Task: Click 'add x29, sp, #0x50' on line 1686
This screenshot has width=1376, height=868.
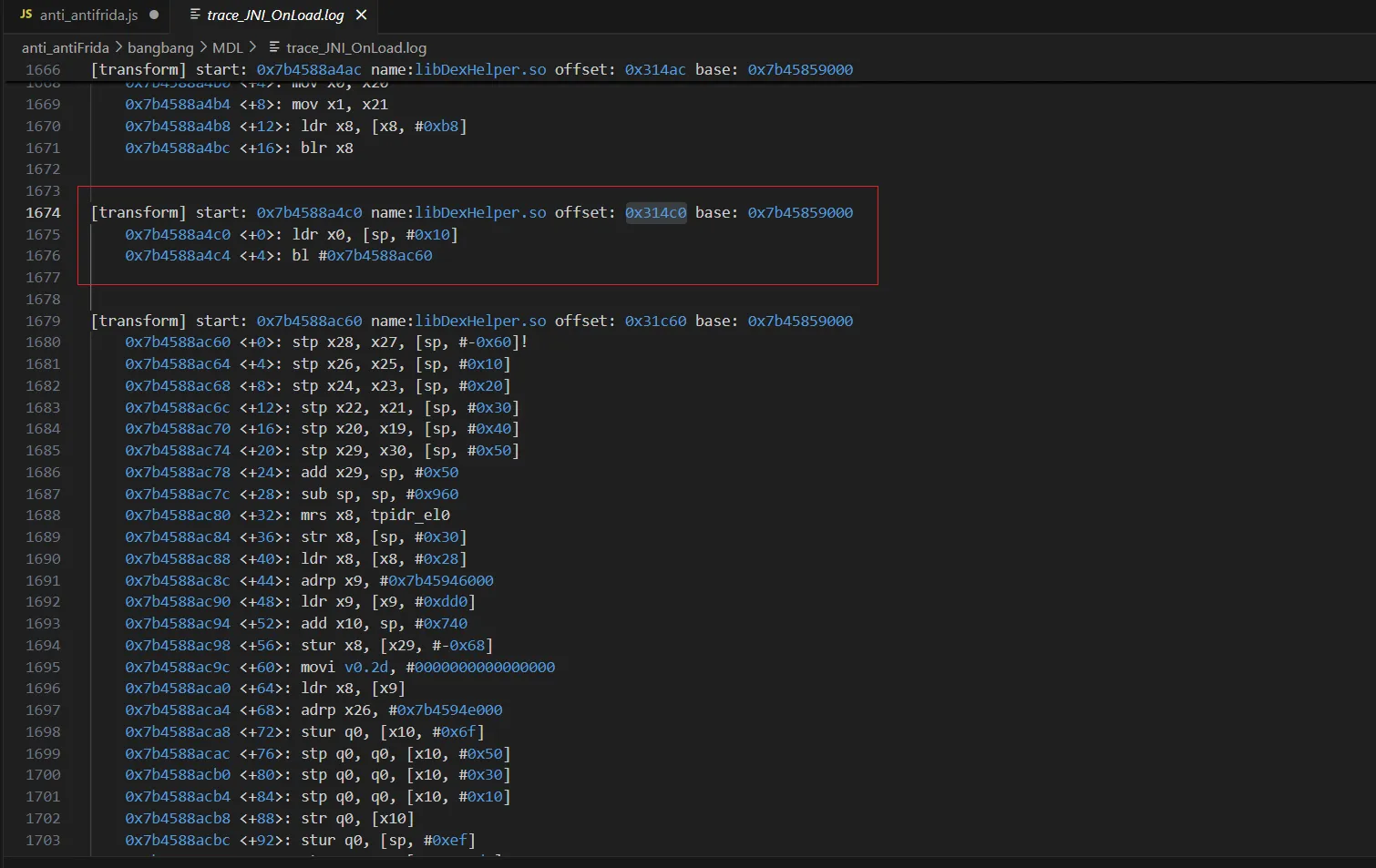Action: pos(380,472)
